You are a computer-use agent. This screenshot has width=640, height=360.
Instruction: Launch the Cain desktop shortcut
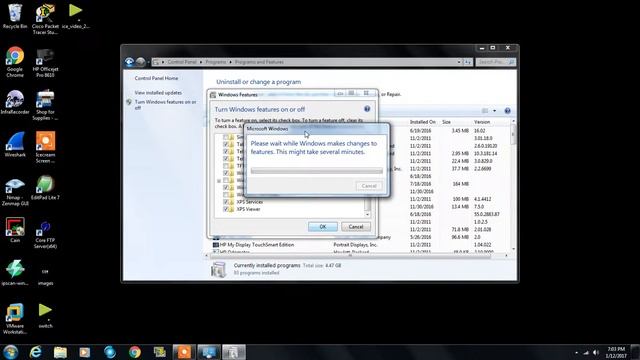tap(15, 231)
